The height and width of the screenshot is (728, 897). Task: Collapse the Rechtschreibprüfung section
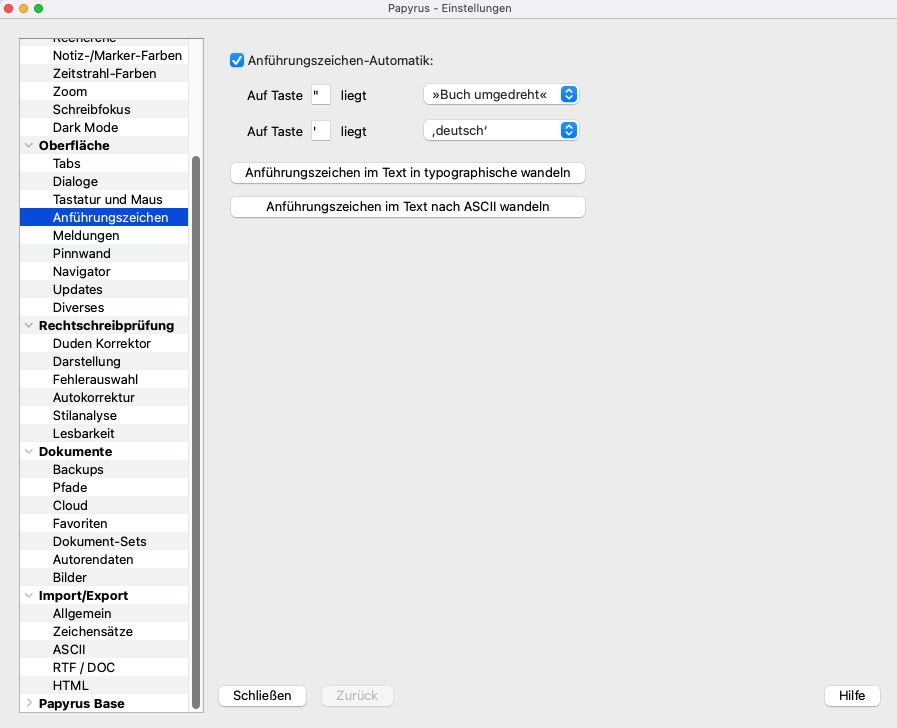pyautogui.click(x=29, y=325)
